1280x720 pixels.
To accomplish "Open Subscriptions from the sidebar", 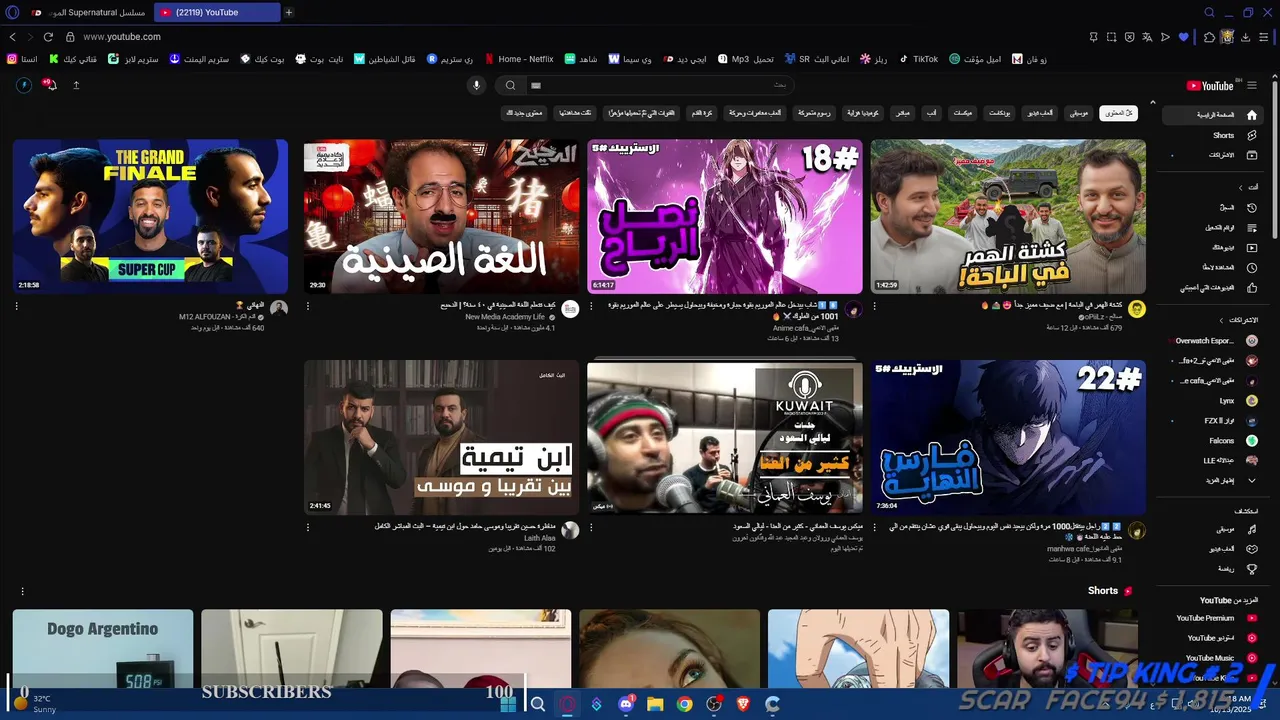I will point(1212,155).
